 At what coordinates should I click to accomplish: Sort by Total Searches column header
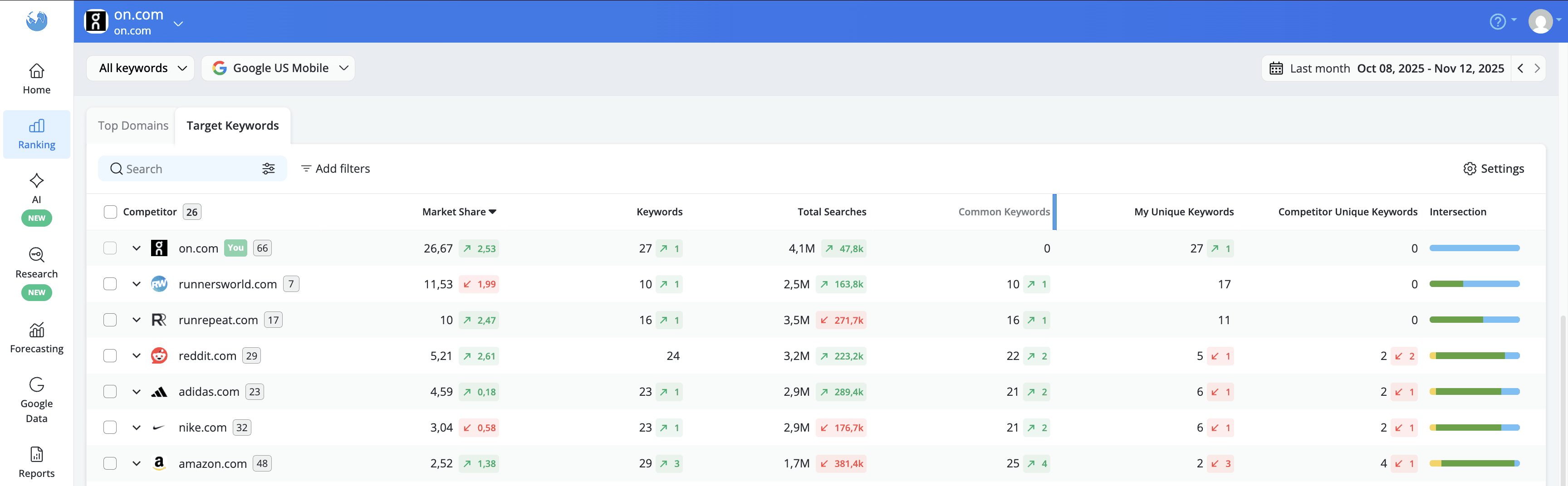click(832, 212)
